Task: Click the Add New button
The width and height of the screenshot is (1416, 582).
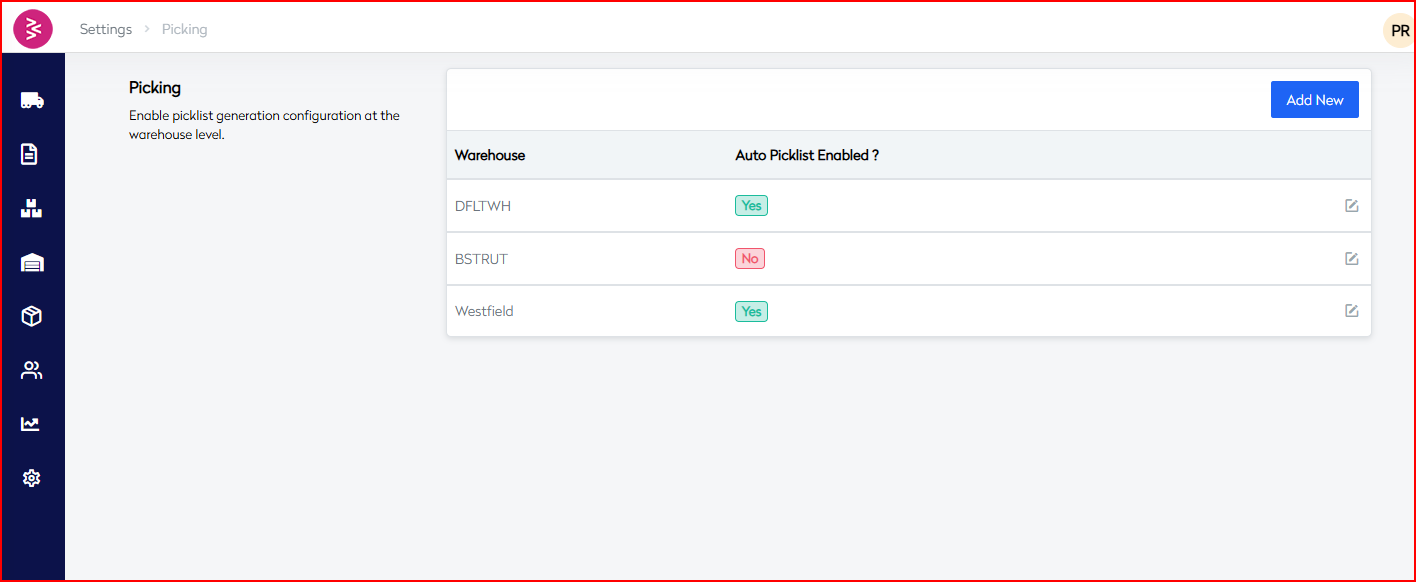Action: point(1314,99)
